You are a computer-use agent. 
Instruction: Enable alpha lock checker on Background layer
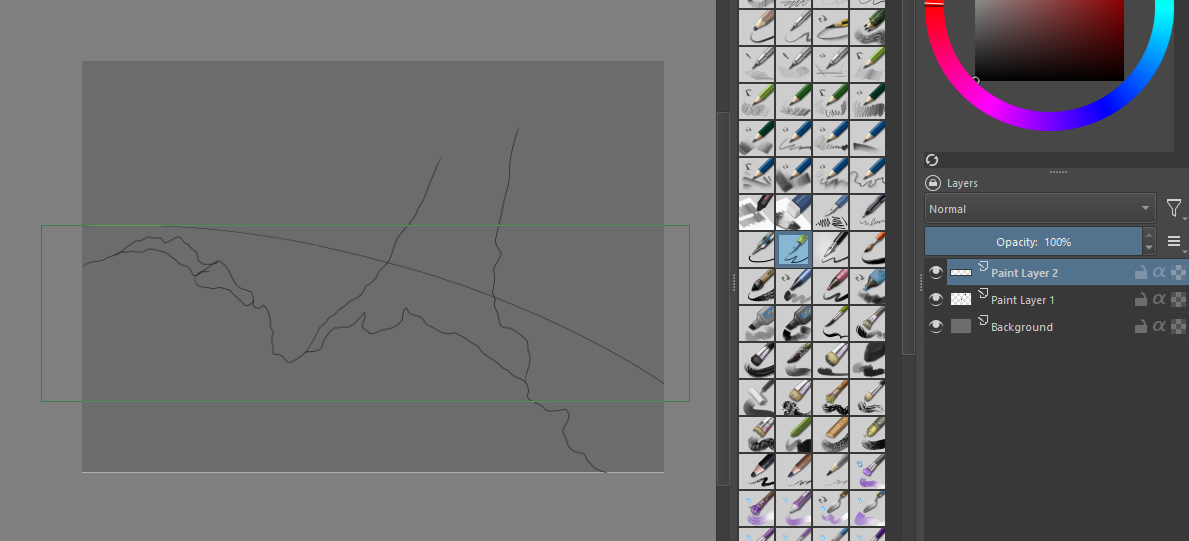click(1178, 326)
